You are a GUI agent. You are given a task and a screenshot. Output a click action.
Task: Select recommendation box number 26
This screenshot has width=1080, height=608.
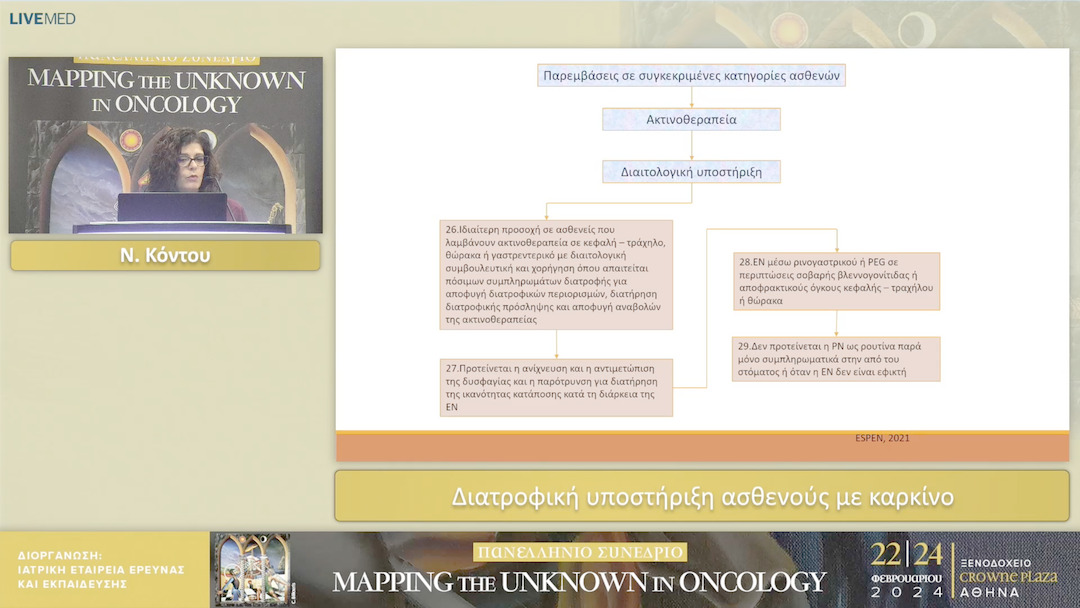[556, 274]
